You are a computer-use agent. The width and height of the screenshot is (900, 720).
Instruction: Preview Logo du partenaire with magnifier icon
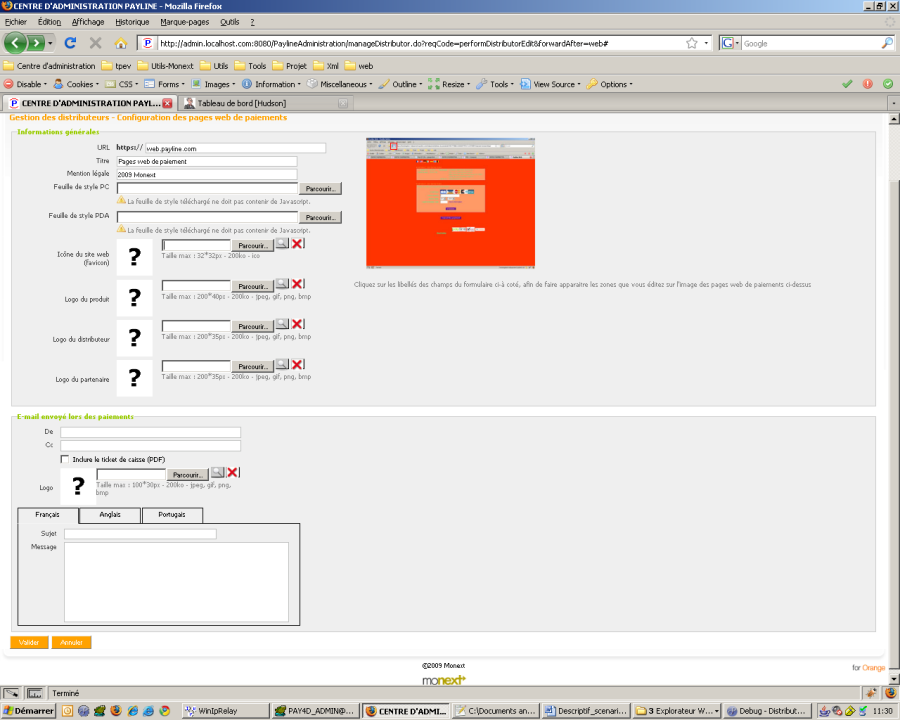(282, 364)
